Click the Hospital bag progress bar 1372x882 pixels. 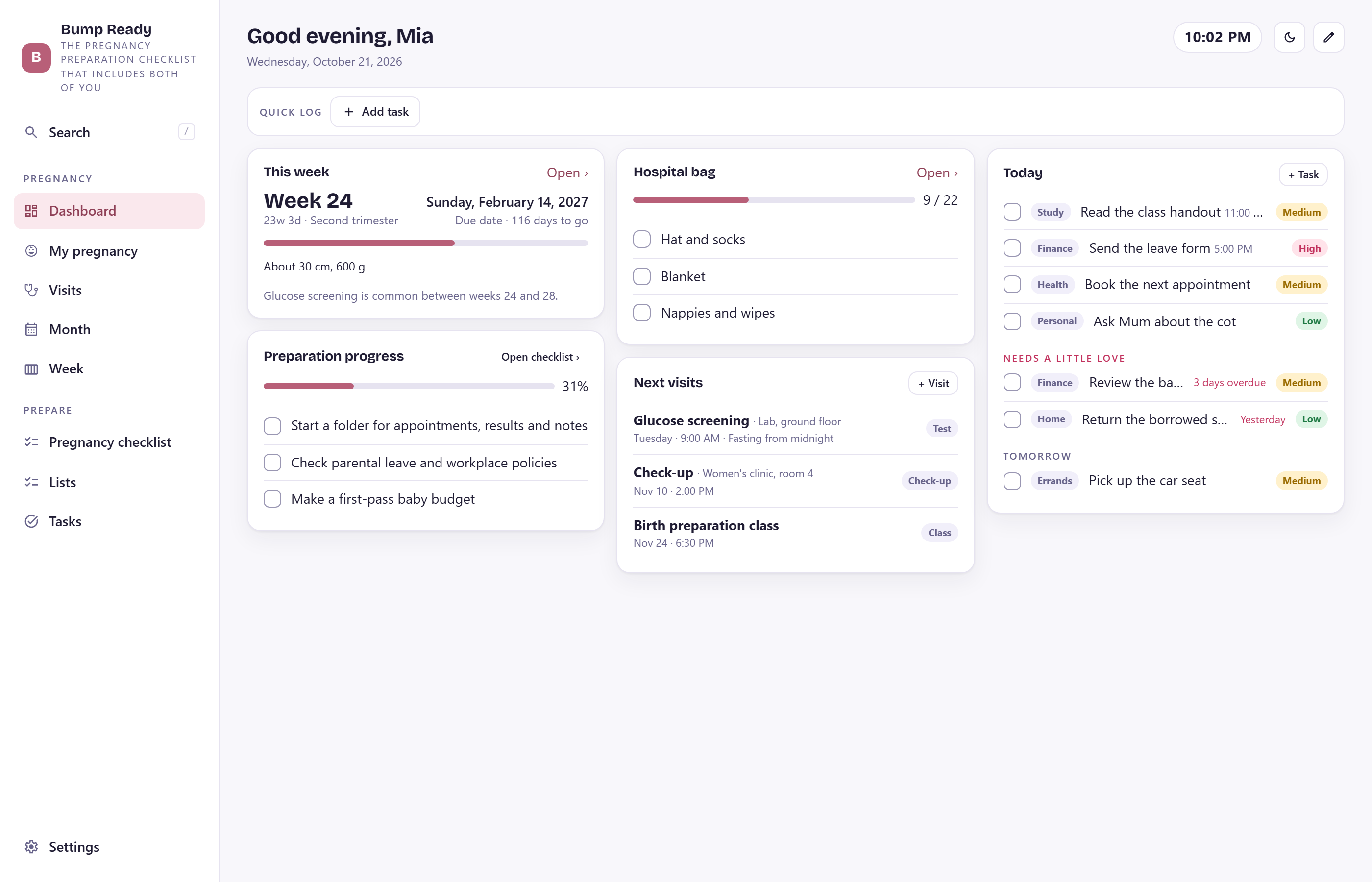click(x=774, y=200)
